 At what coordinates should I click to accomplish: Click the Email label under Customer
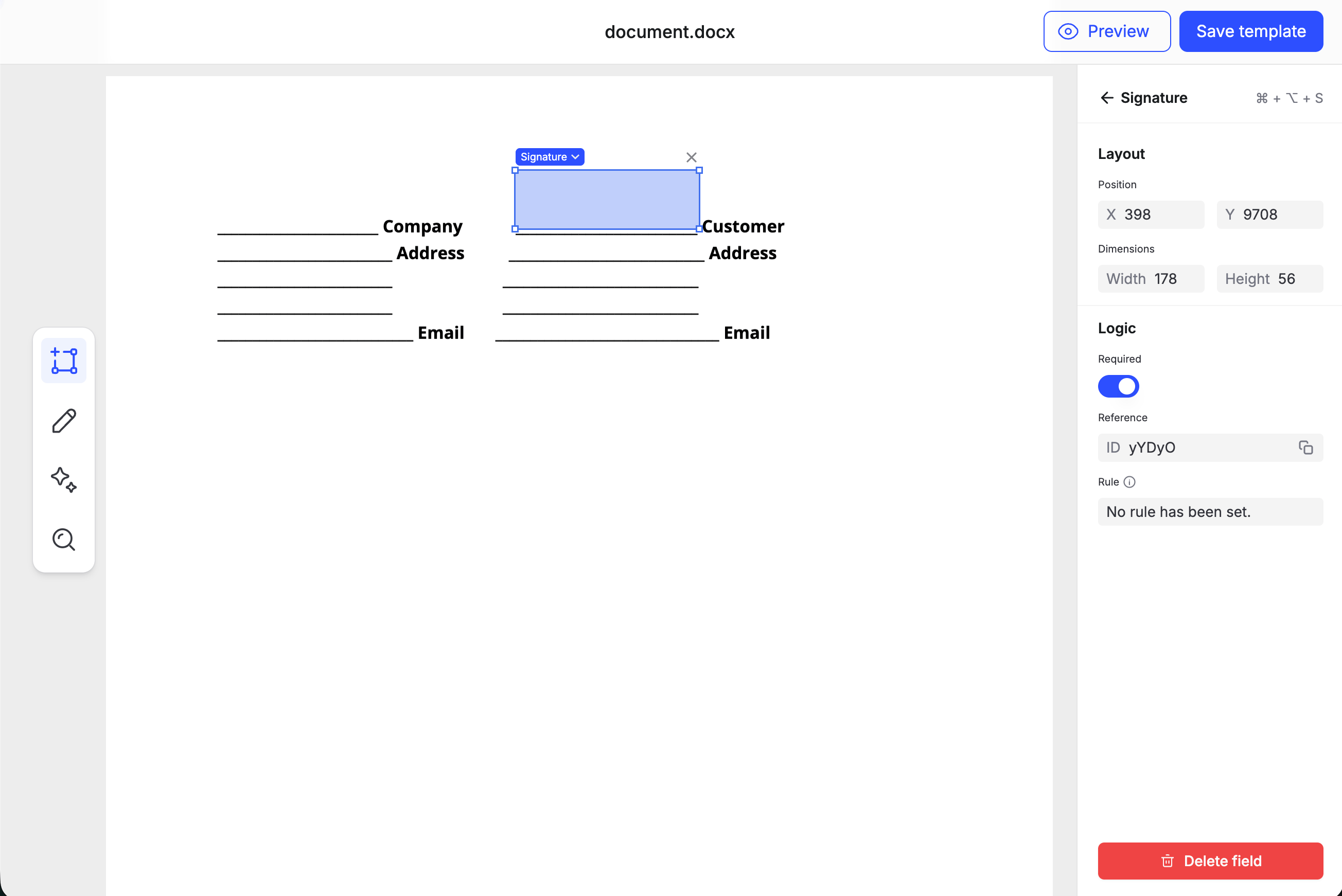pos(747,333)
